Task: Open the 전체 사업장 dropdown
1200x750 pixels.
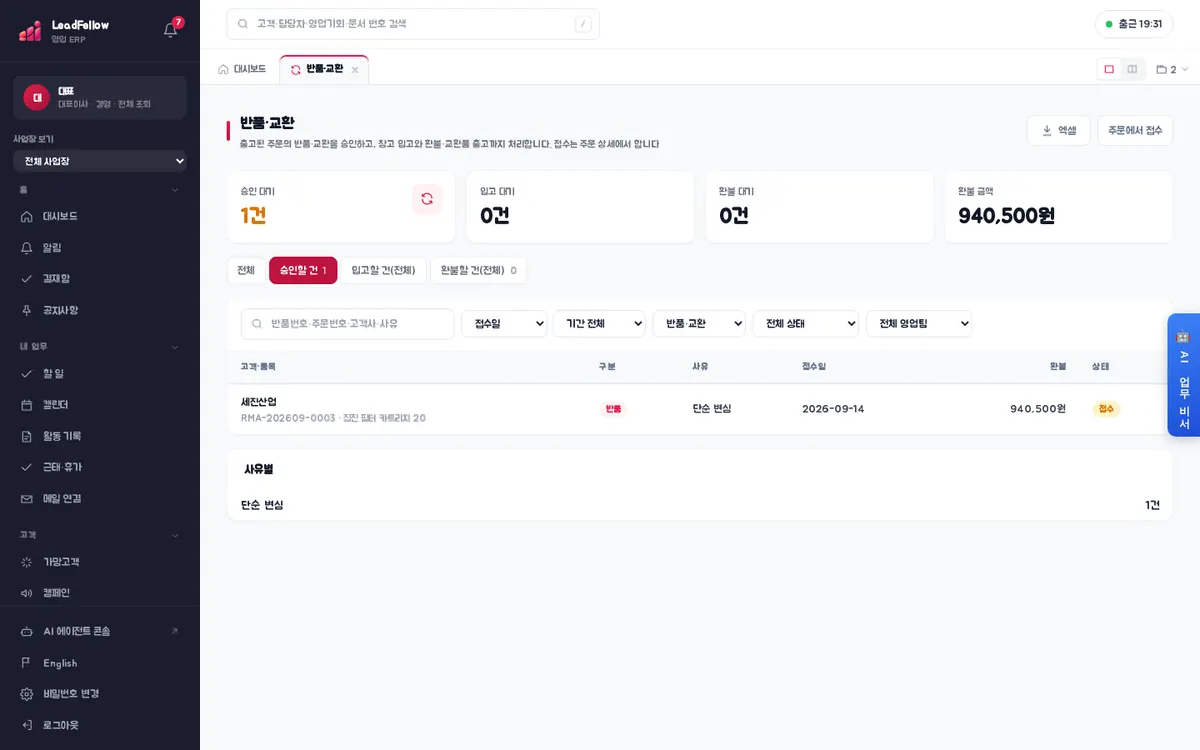Action: (x=100, y=161)
